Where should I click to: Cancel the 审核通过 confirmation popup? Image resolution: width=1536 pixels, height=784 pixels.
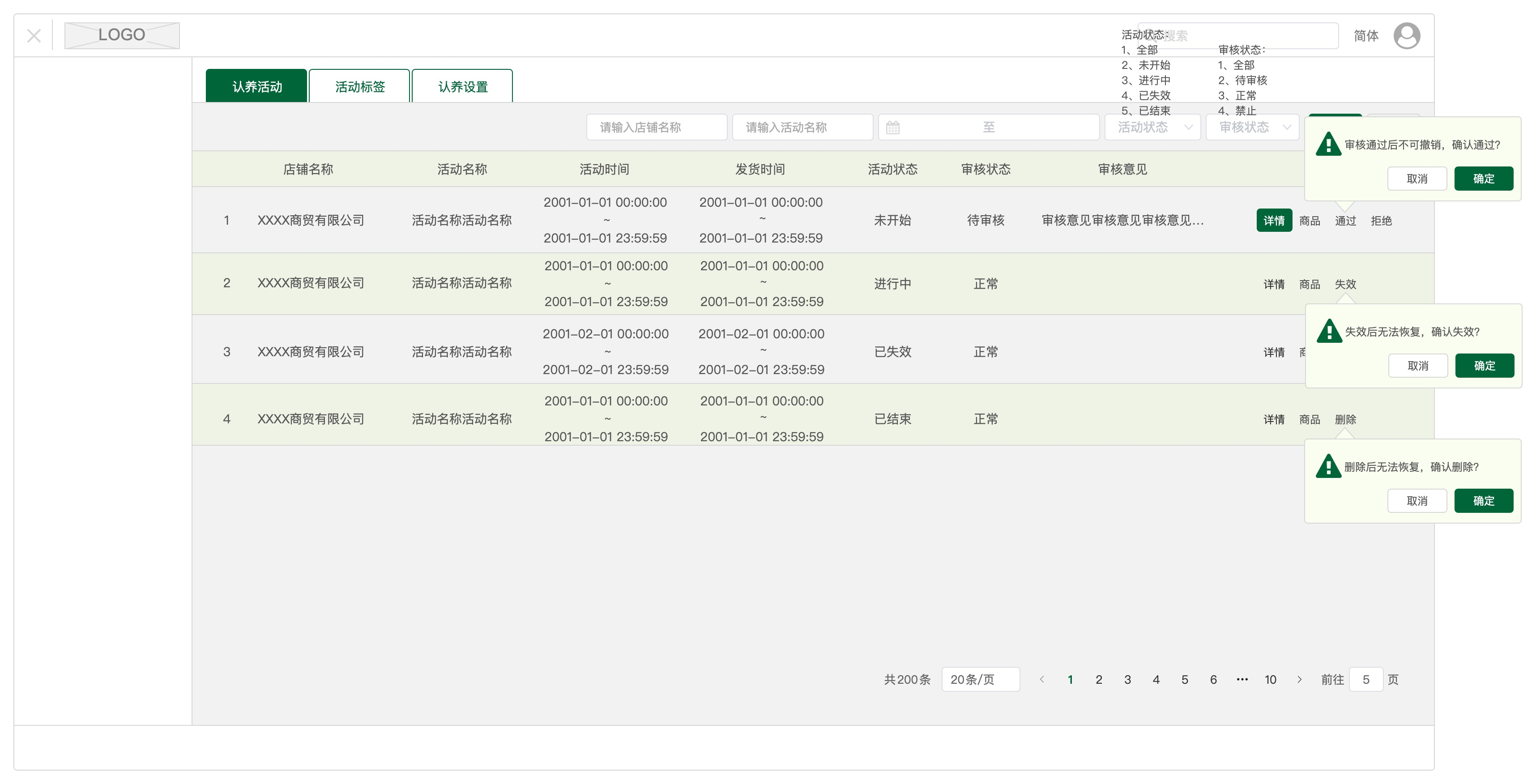coord(1417,179)
